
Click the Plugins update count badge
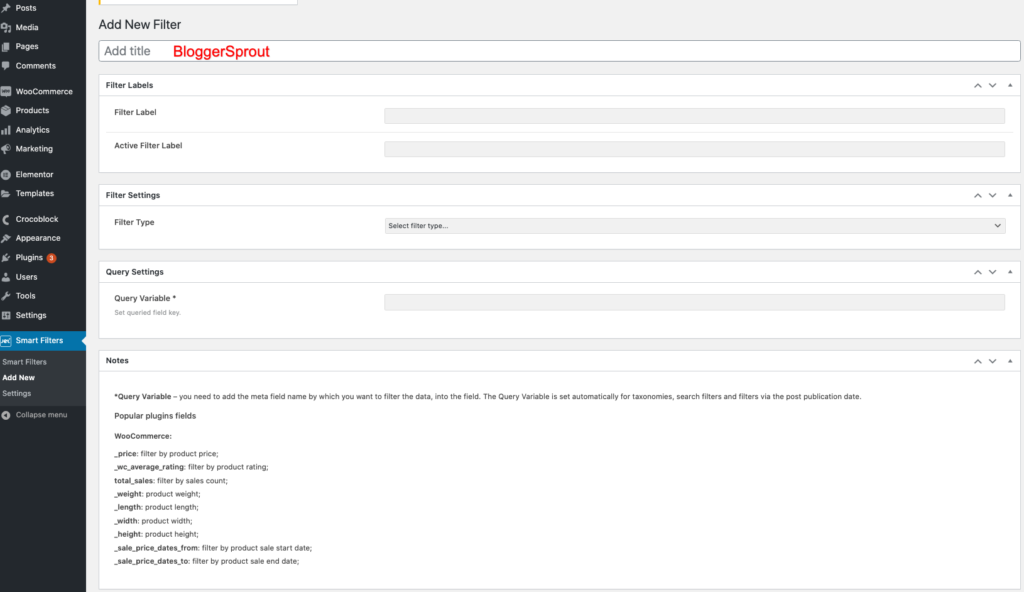click(51, 258)
